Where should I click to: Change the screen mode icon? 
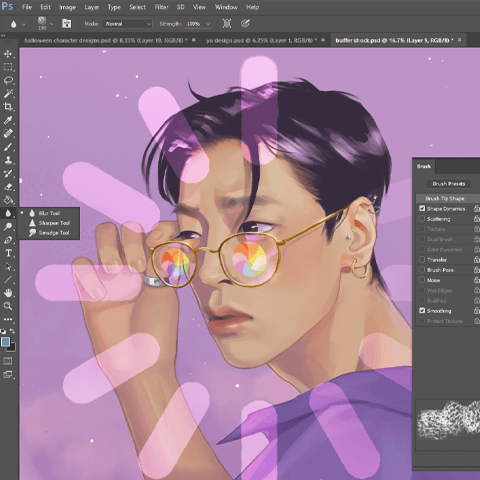pos(8,375)
